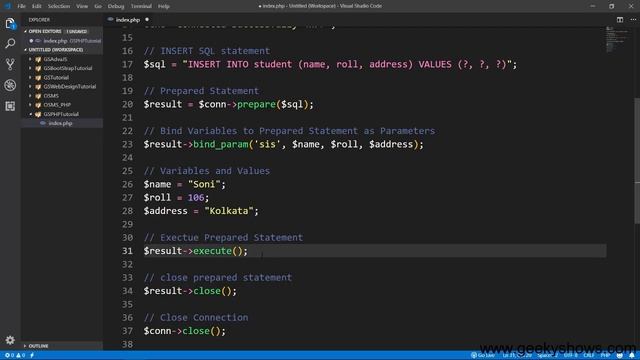Viewport: 640px width, 360px height.
Task: Click the GSAdvaJS folder icon
Action: click(38, 59)
